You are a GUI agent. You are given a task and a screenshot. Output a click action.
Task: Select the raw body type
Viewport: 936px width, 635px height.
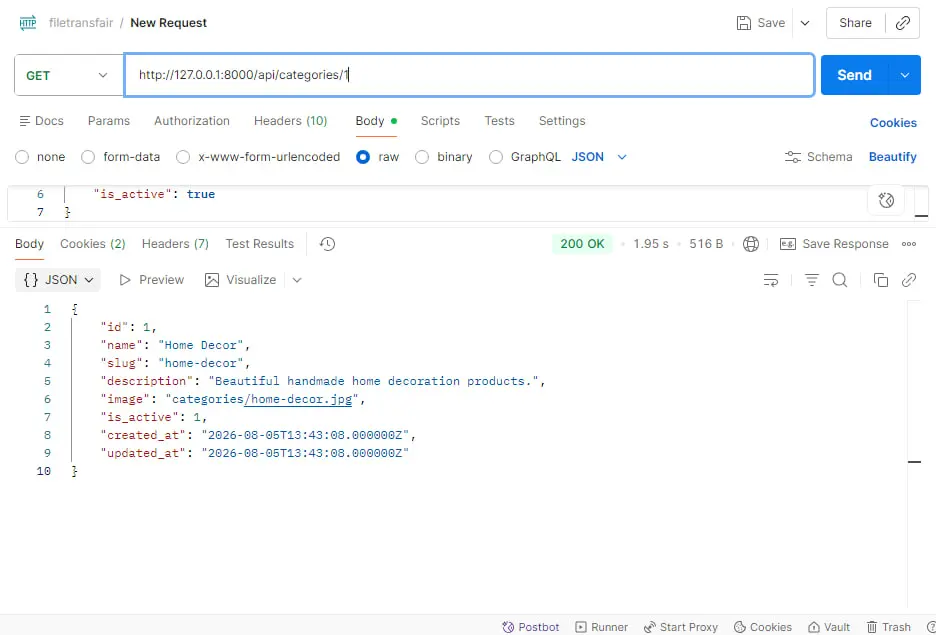coord(363,157)
